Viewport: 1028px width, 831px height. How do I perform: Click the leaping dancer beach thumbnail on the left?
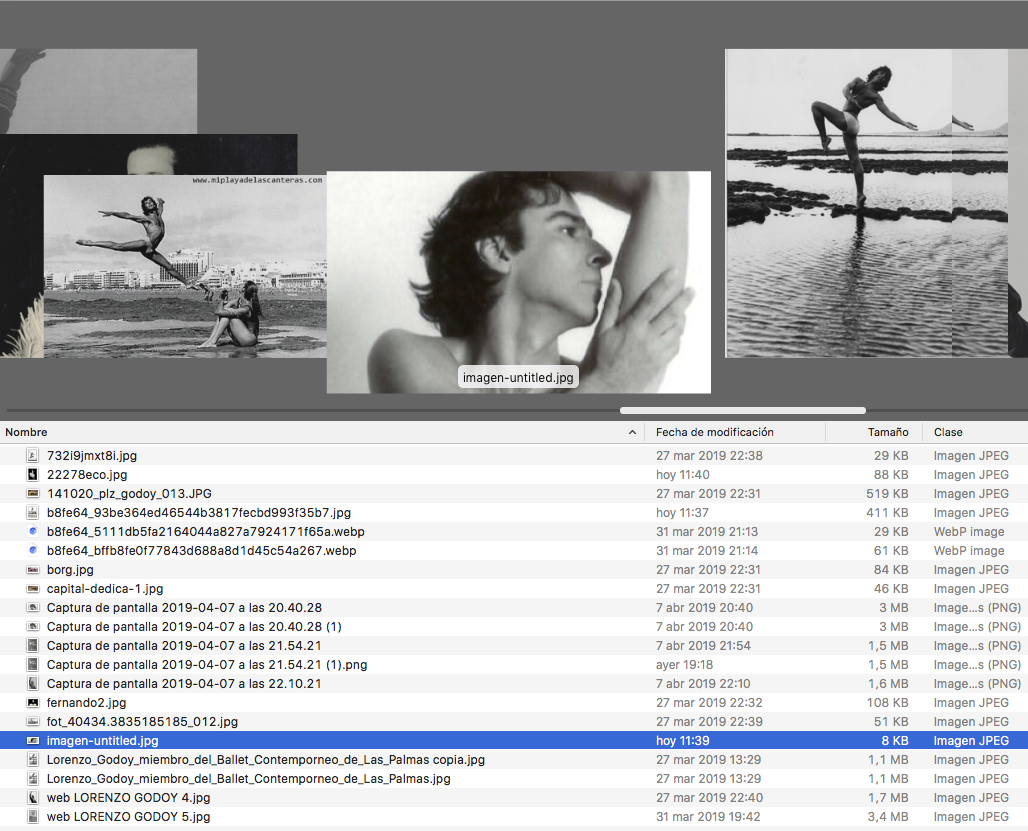(185, 266)
